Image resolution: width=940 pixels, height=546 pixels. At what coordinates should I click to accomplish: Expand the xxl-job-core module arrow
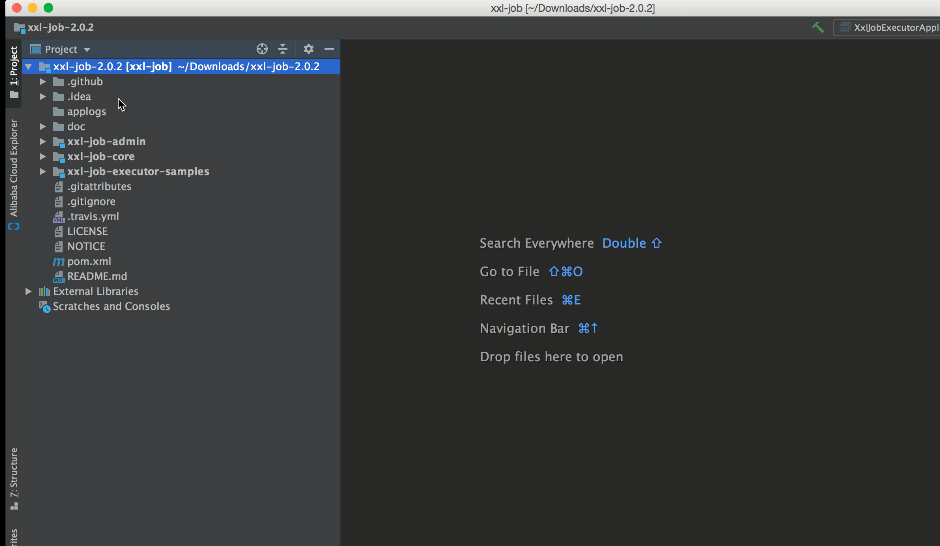(x=43, y=156)
